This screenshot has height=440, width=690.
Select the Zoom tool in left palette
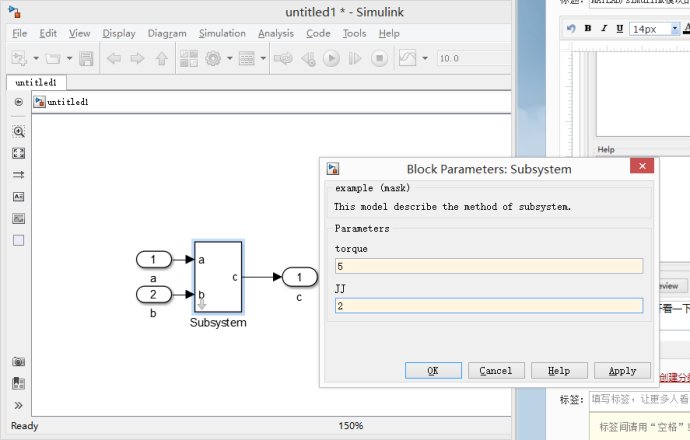click(x=18, y=132)
